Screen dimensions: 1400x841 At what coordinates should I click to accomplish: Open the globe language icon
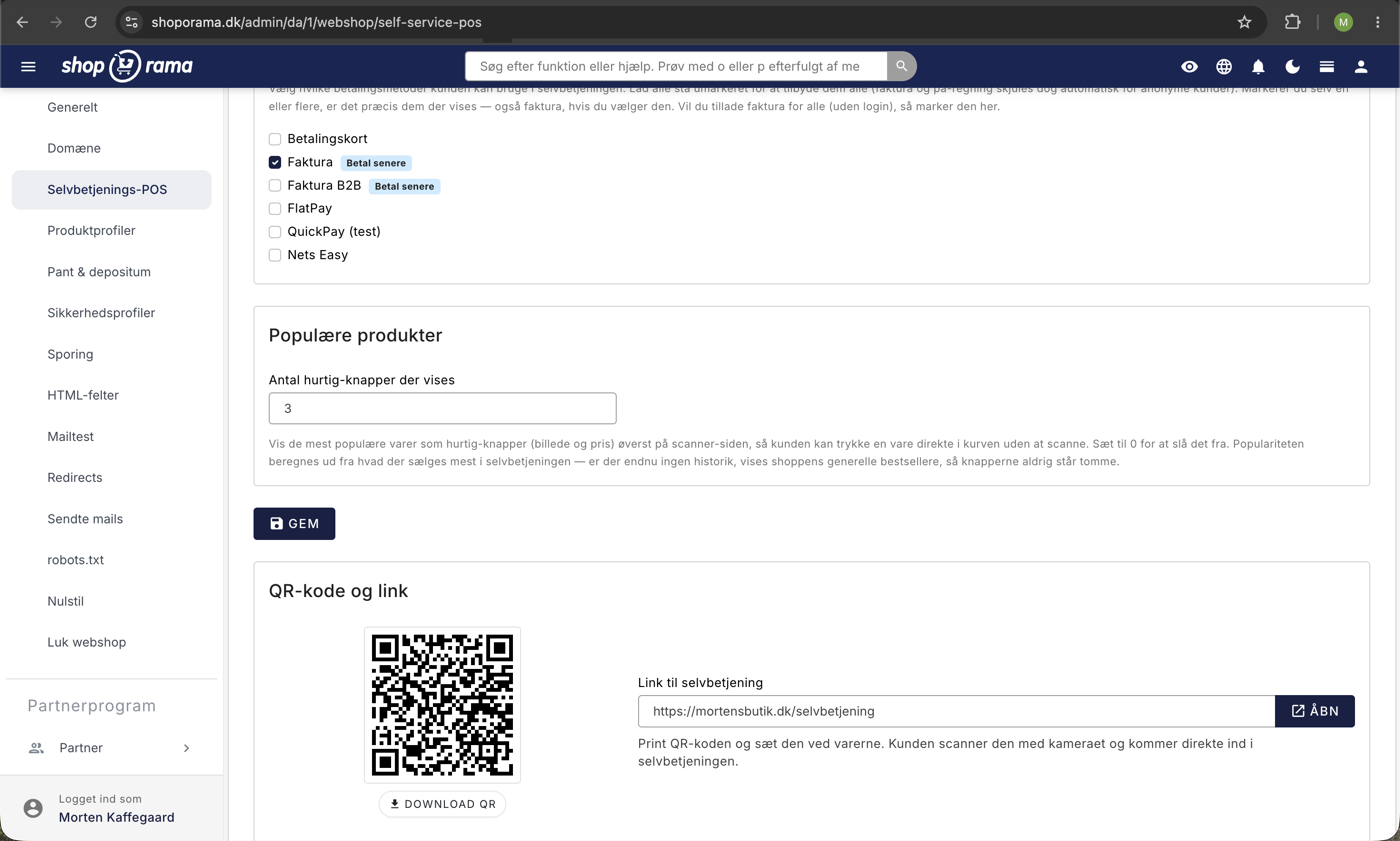coord(1224,67)
